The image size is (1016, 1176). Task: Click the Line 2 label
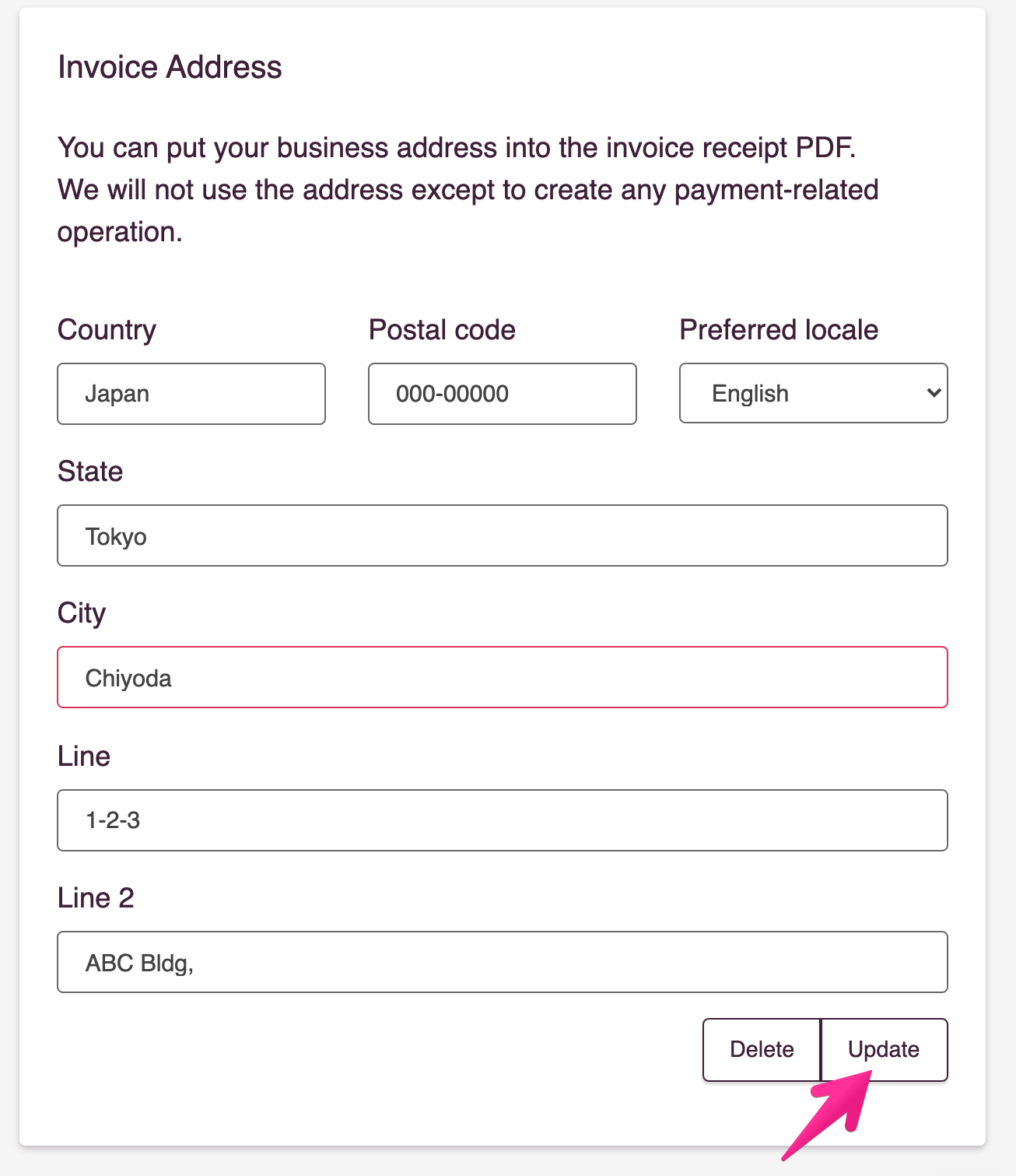coord(96,898)
